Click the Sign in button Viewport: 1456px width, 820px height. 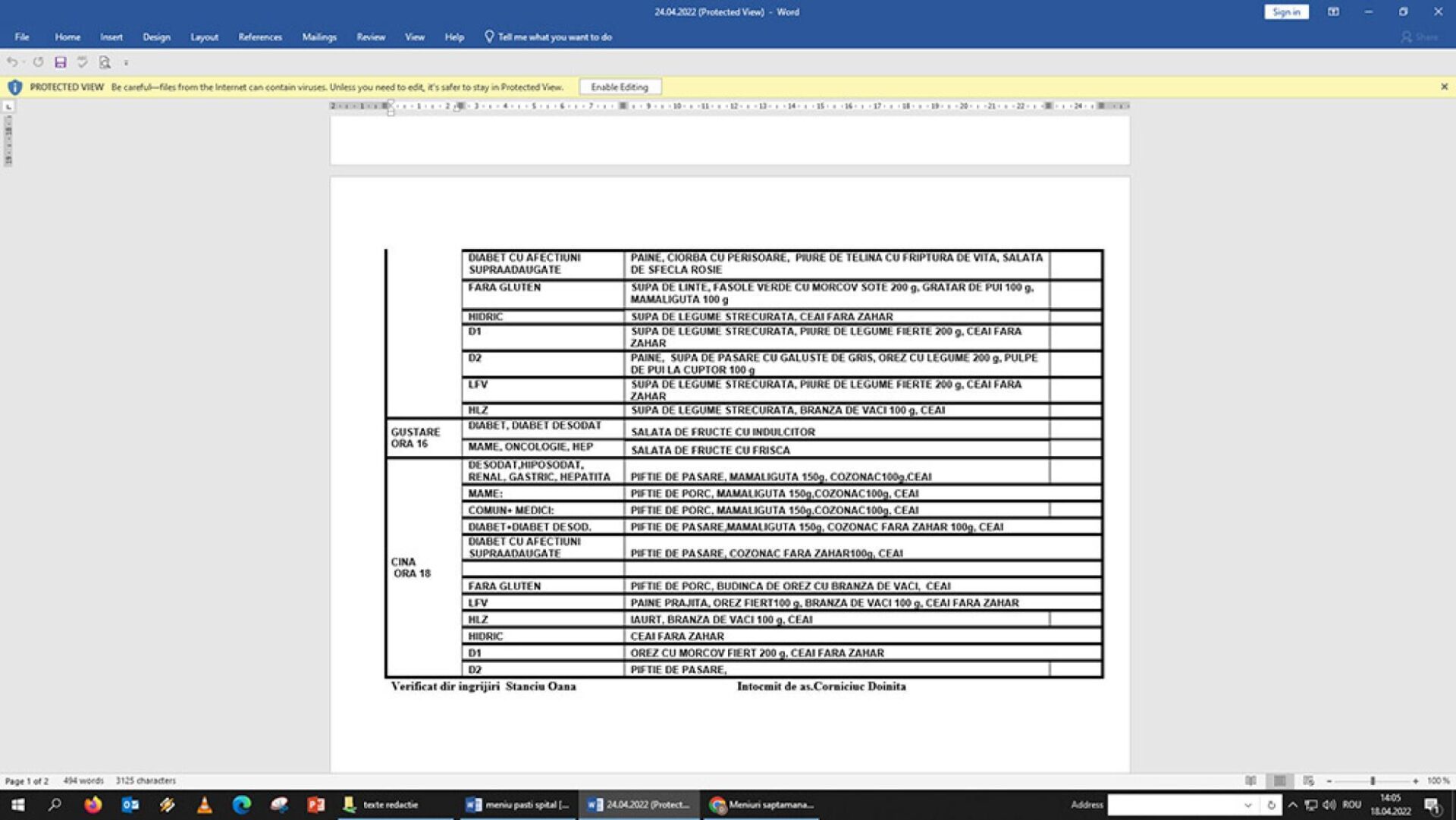(x=1286, y=12)
